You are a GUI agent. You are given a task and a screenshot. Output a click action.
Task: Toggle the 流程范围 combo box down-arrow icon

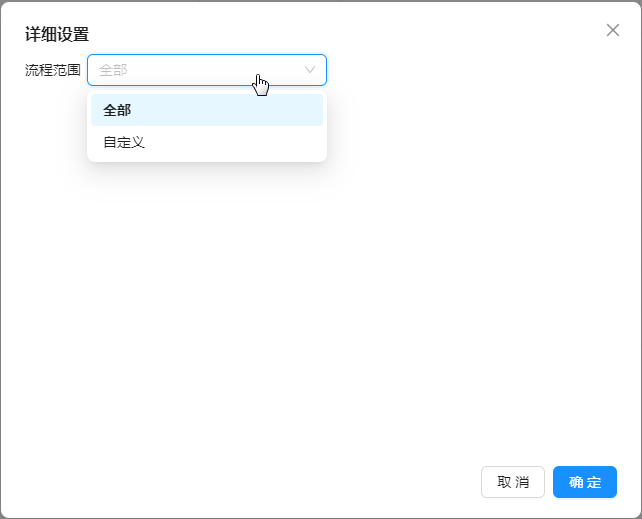(310, 70)
